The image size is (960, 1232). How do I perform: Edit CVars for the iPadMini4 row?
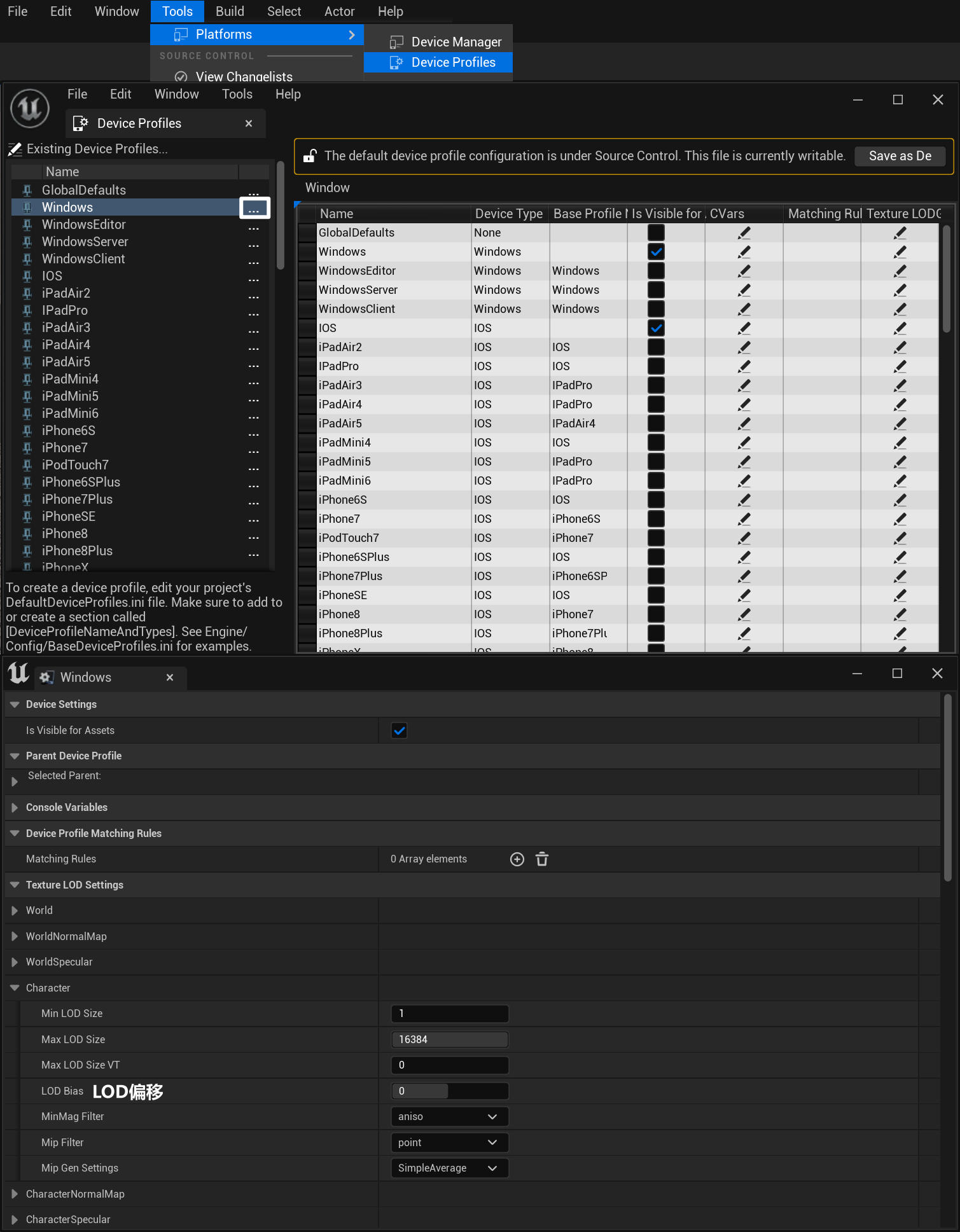pyautogui.click(x=744, y=443)
